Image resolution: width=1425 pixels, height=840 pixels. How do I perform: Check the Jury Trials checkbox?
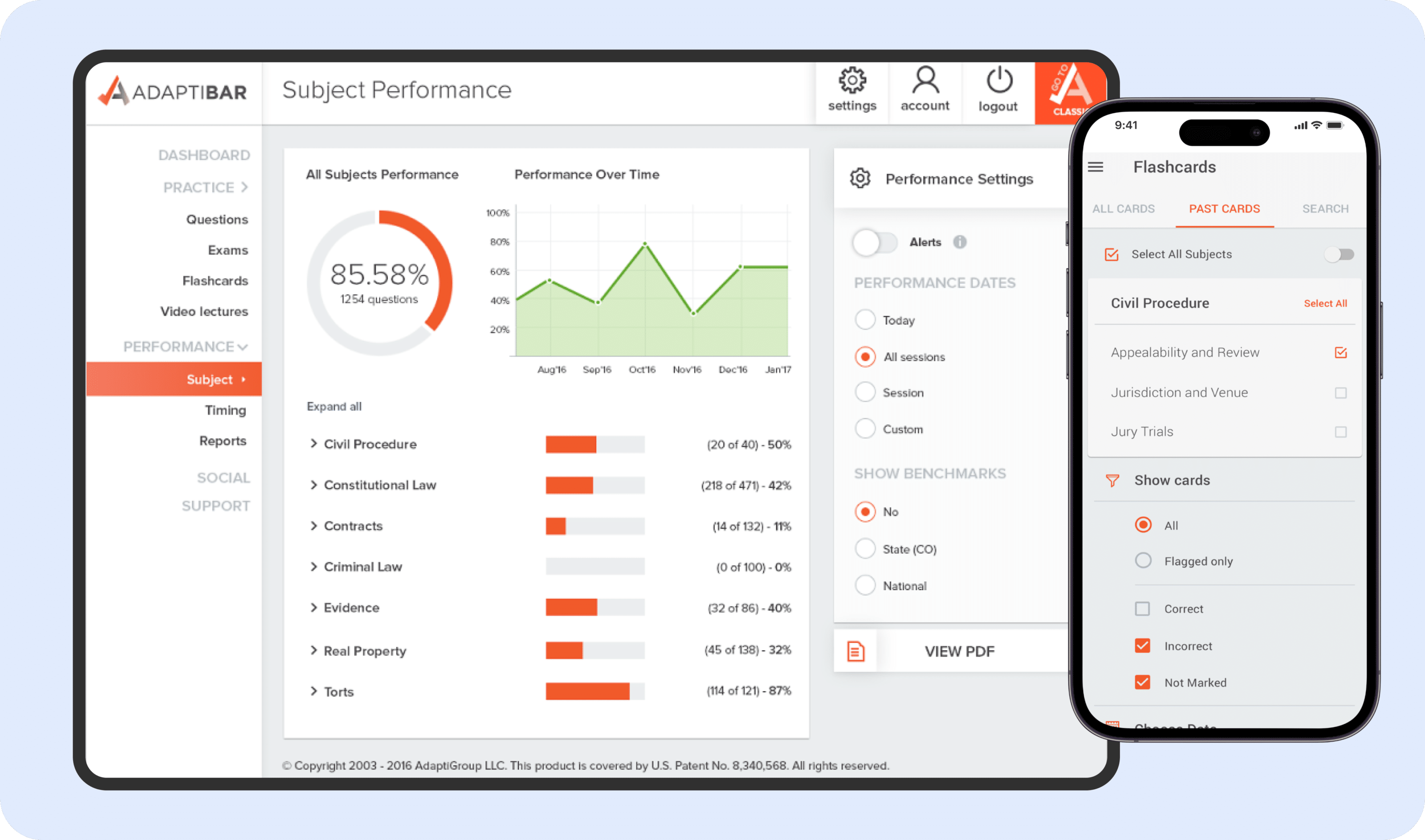pos(1341,432)
